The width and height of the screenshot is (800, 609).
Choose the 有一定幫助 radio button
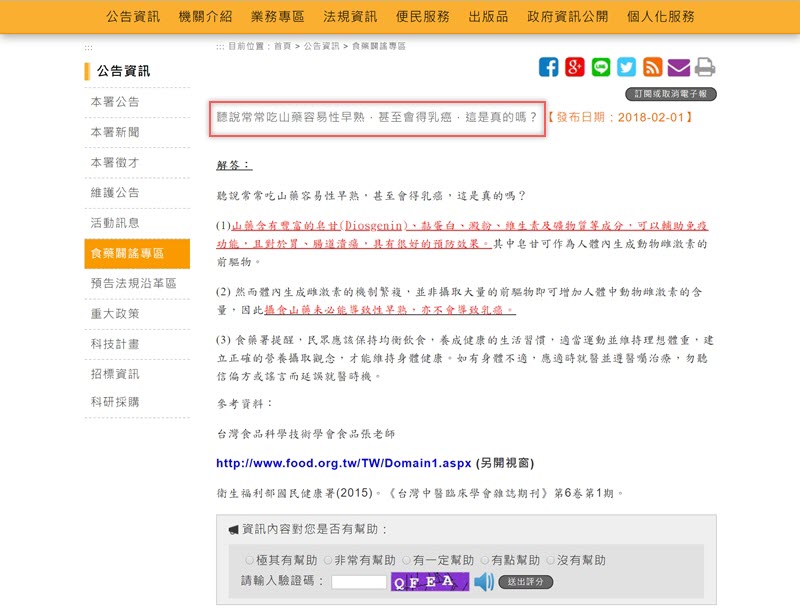tap(406, 561)
